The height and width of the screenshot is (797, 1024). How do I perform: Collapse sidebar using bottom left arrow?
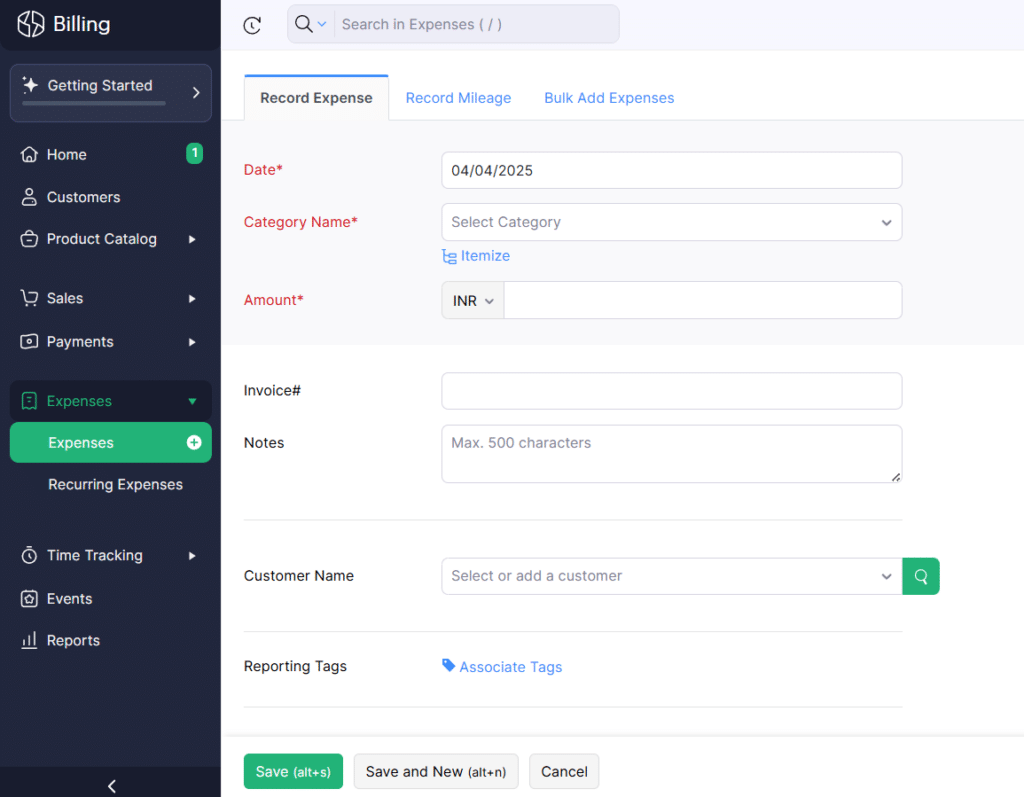click(111, 786)
